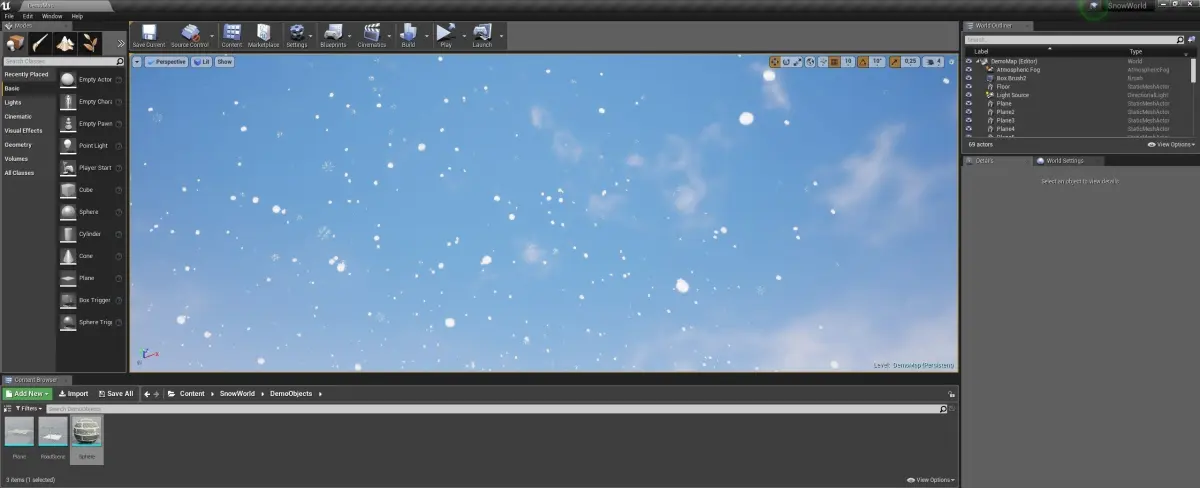Open the scale snap 0.25 dropdown
1200x488 pixels.
click(910, 62)
